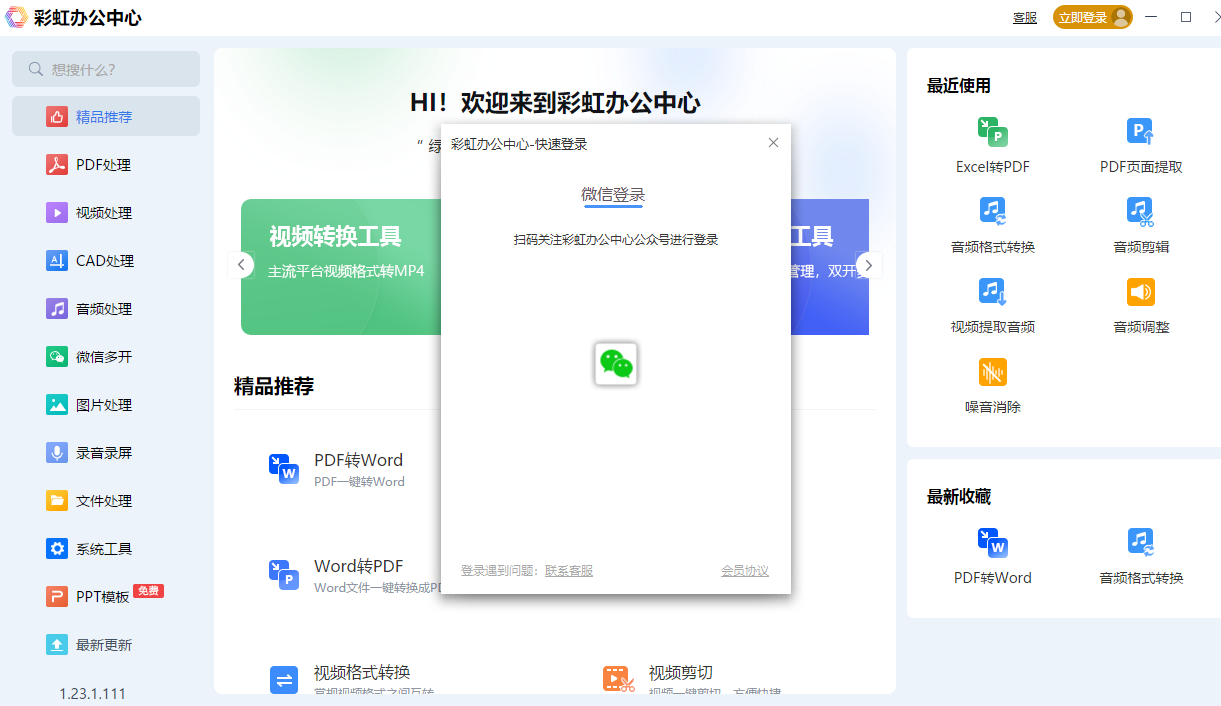Click the 图片处理 picture icon in sidebar
This screenshot has height=706, width=1221.
(x=57, y=404)
